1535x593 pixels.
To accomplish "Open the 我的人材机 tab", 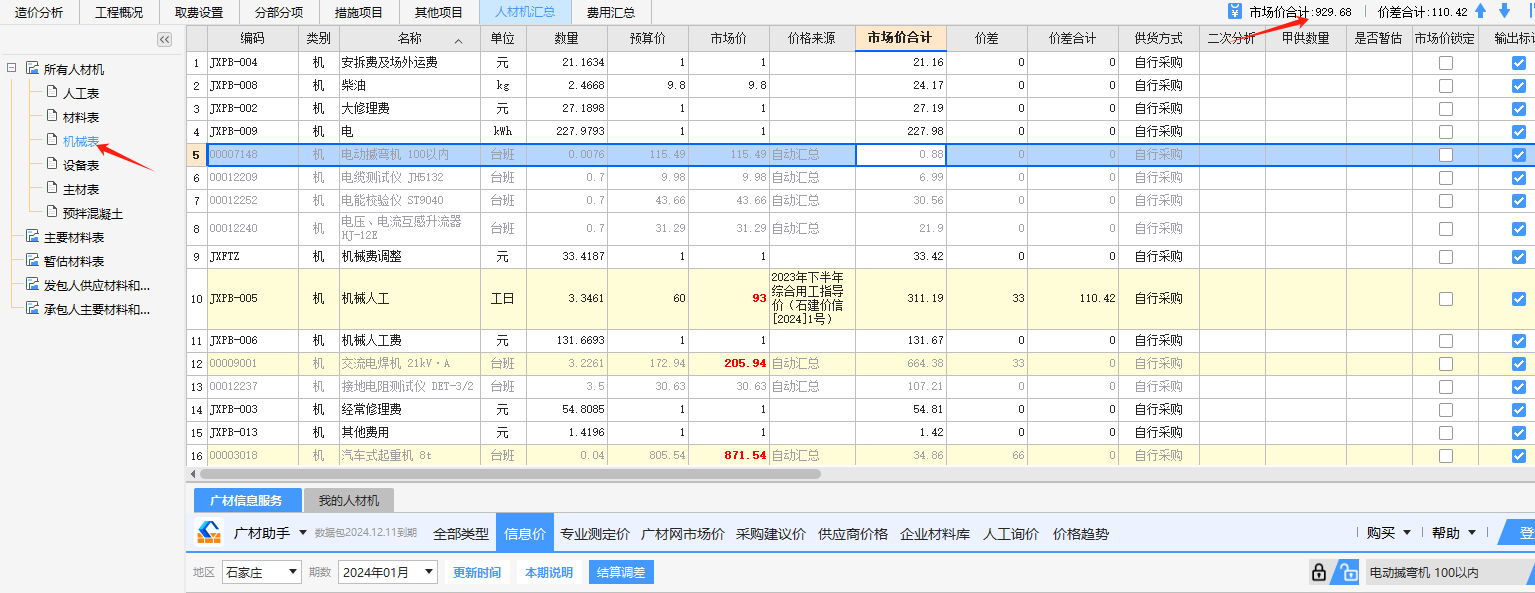I will (x=349, y=500).
